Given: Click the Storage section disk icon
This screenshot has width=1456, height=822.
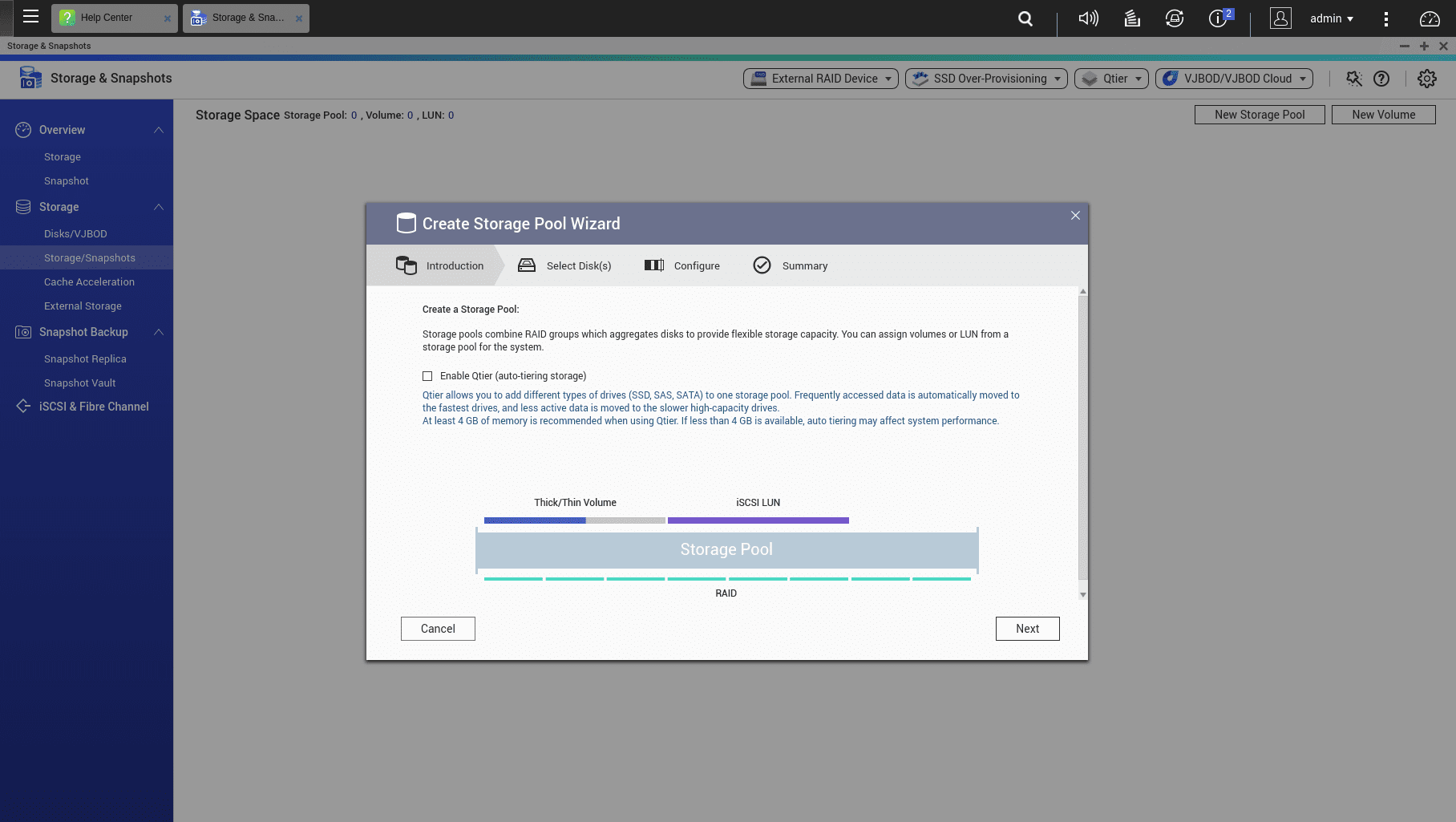Looking at the screenshot, I should tap(23, 207).
